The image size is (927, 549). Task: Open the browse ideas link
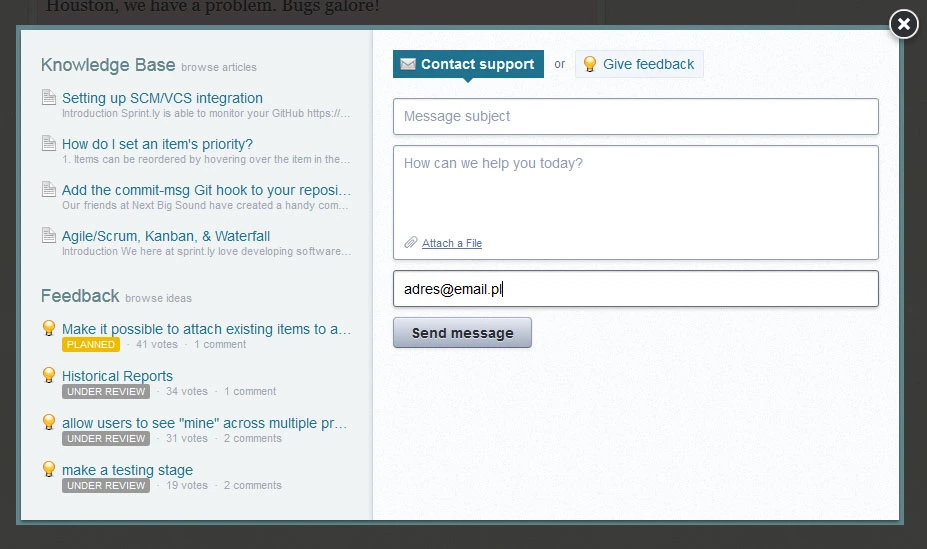[158, 298]
